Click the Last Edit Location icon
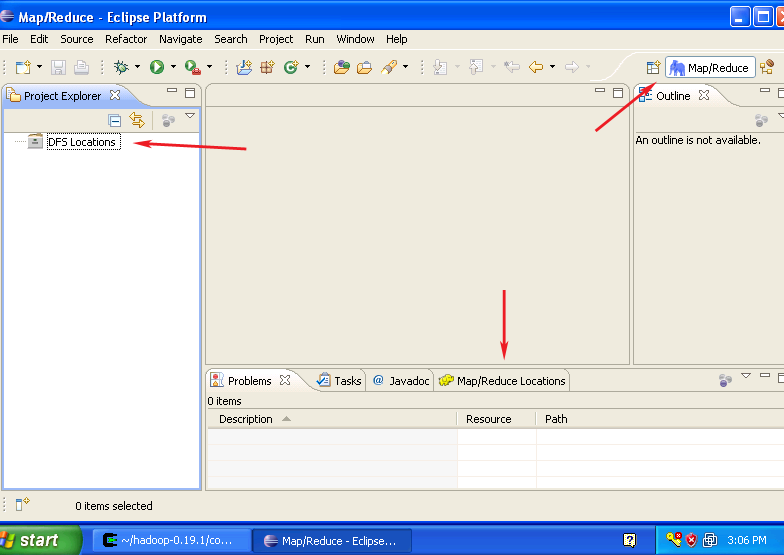Screen dimensions: 784x555 (512, 67)
